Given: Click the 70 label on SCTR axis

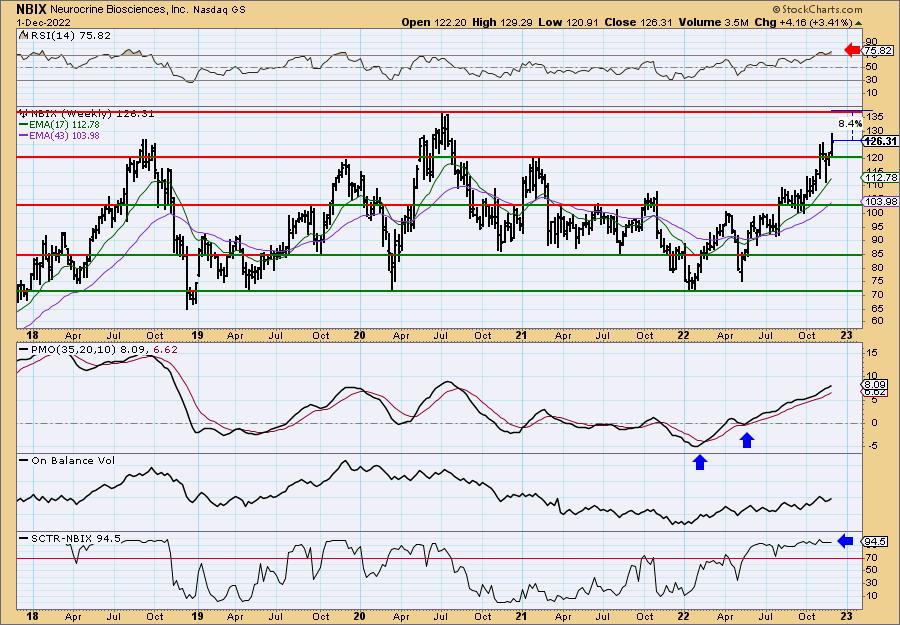Looking at the screenshot, I should pyautogui.click(x=872, y=557).
